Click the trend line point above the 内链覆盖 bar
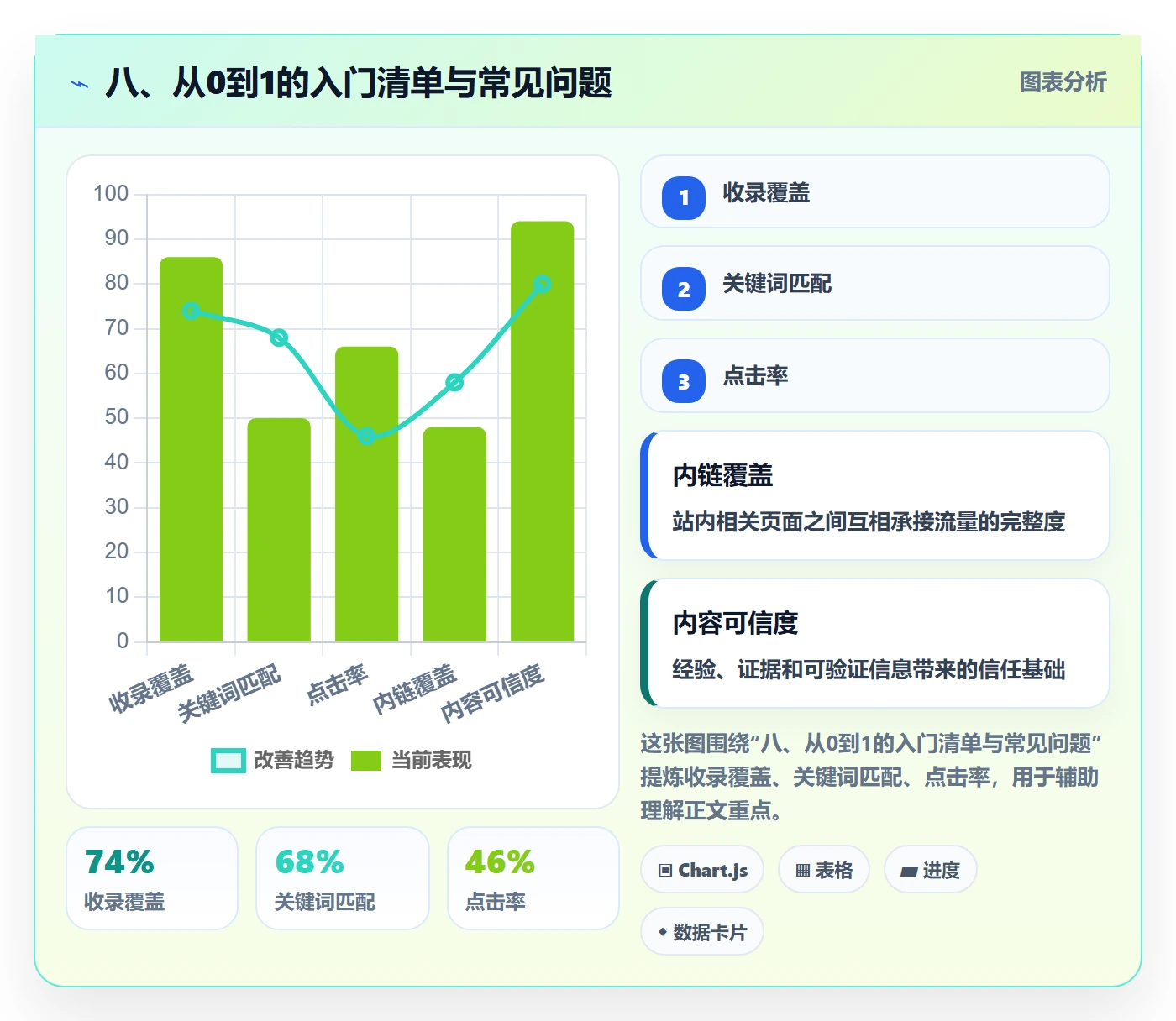 coord(454,382)
